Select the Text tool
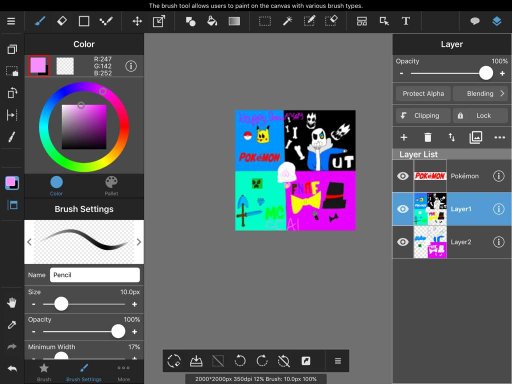This screenshot has width=512, height=384. (x=406, y=21)
